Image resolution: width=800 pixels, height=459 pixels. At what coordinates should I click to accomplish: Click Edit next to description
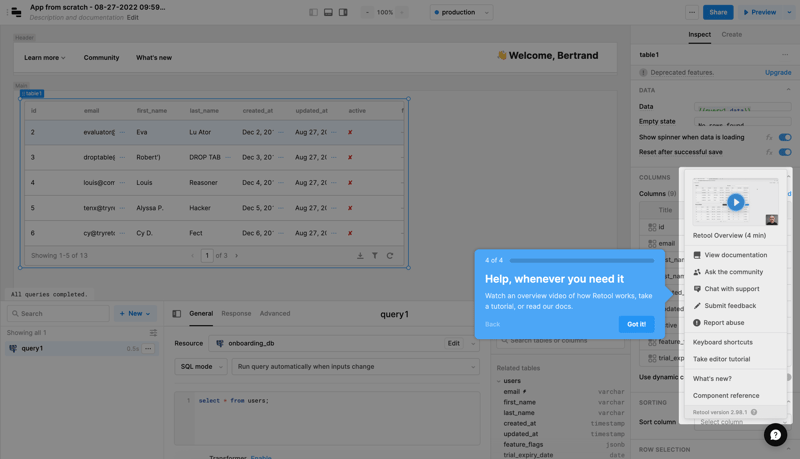133,17
